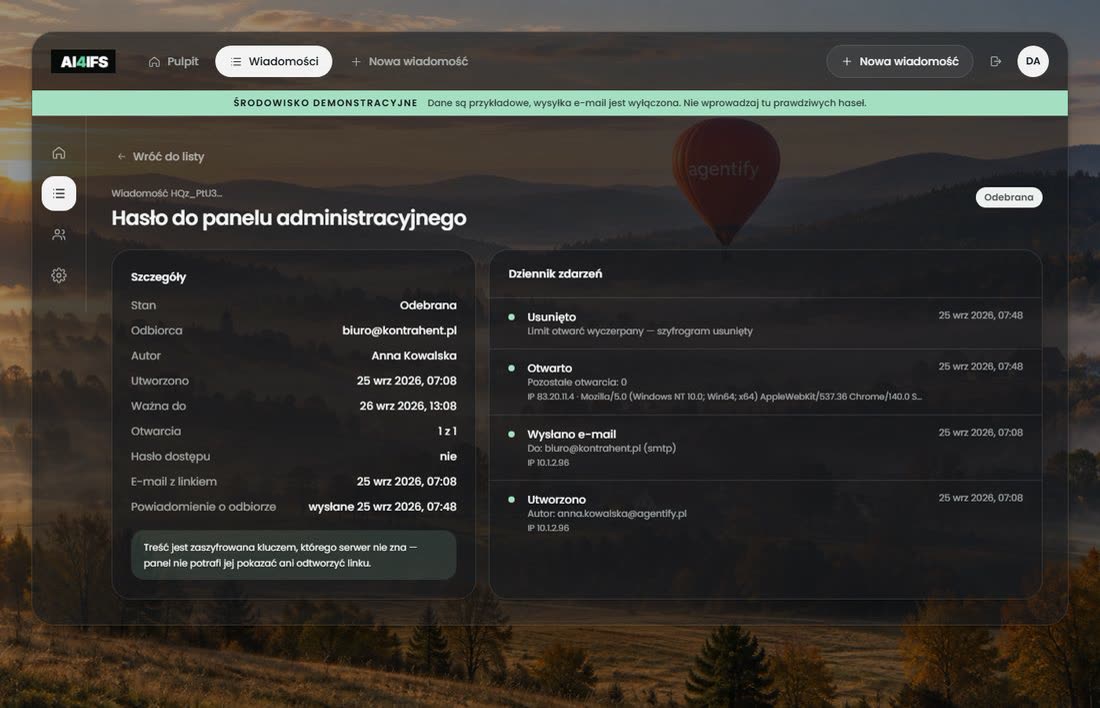Select the Utworzono date value in details
Image resolution: width=1100 pixels, height=708 pixels.
point(406,381)
